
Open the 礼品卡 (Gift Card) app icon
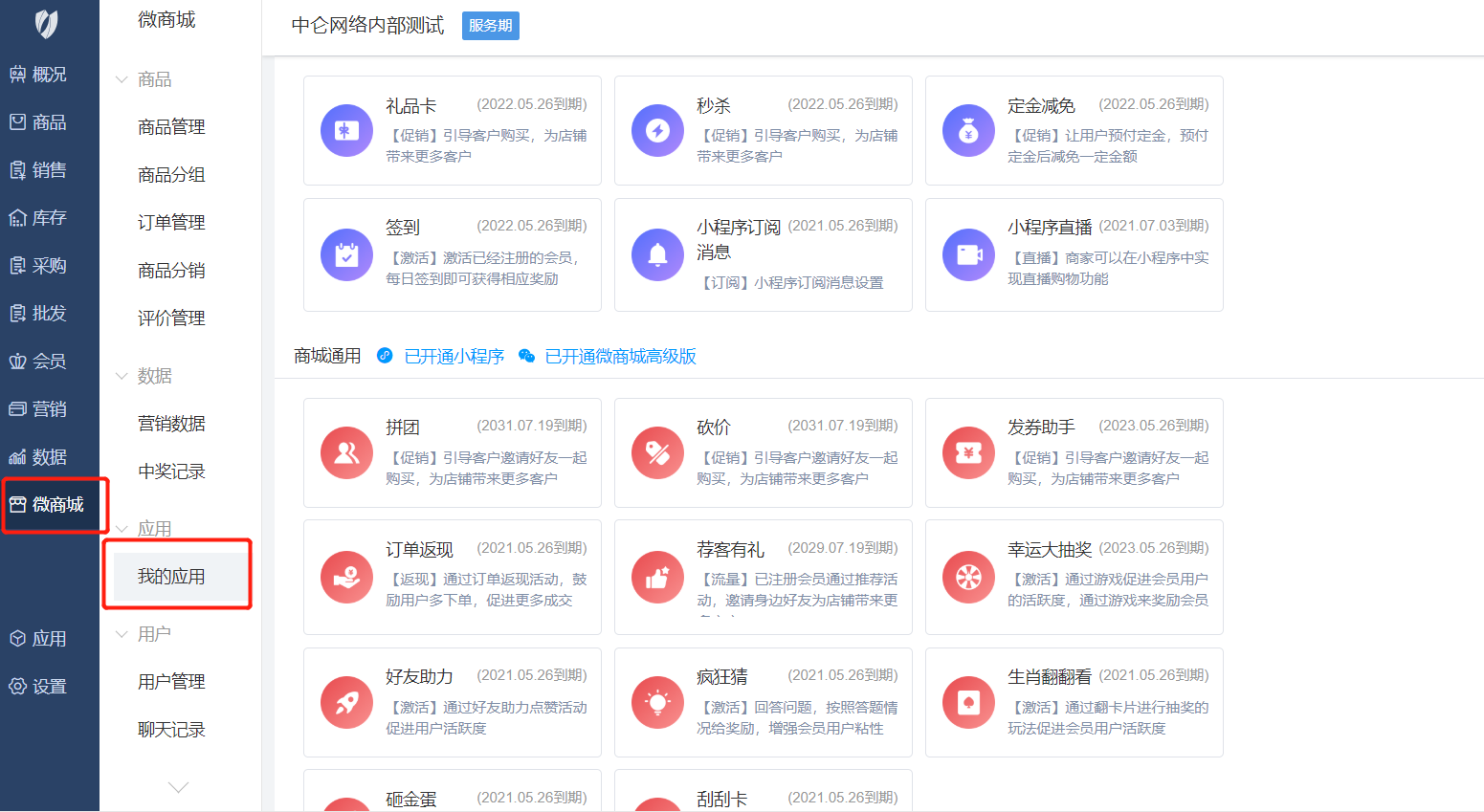[x=345, y=131]
